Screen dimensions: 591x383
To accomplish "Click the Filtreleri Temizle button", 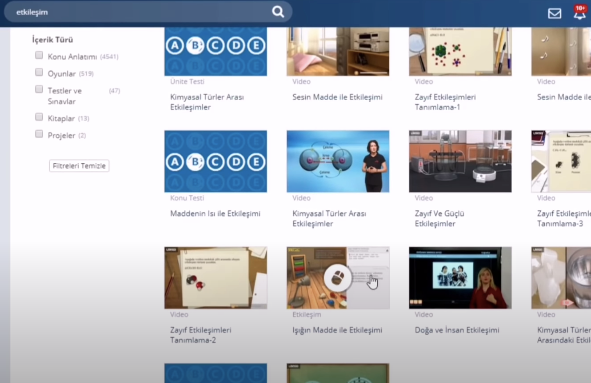I will [79, 166].
